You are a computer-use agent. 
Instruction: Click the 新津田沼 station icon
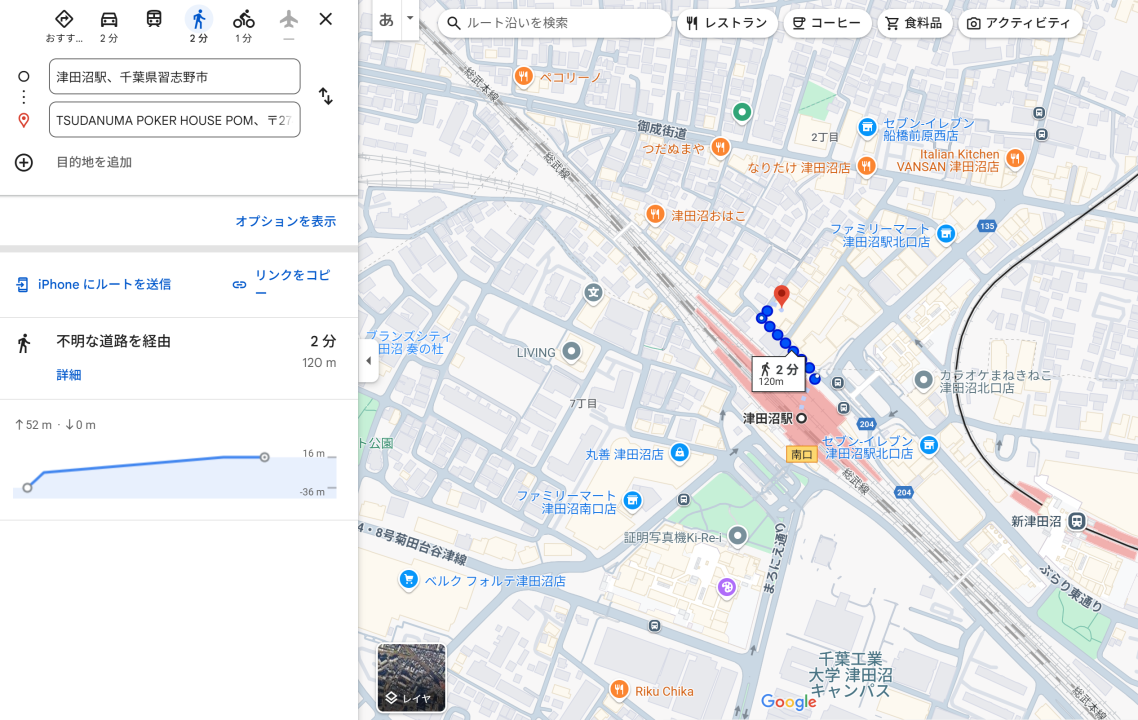(x=1077, y=521)
